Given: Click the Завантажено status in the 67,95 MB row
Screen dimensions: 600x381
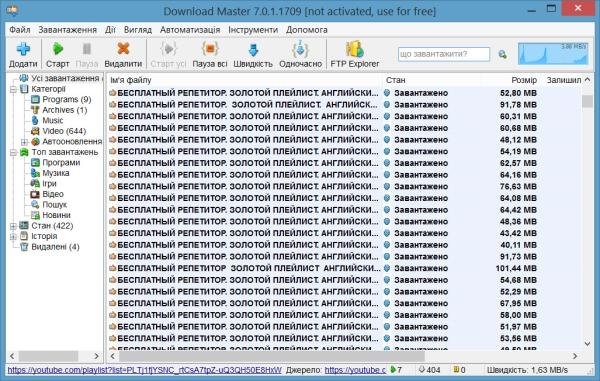Looking at the screenshot, I should (421, 303).
